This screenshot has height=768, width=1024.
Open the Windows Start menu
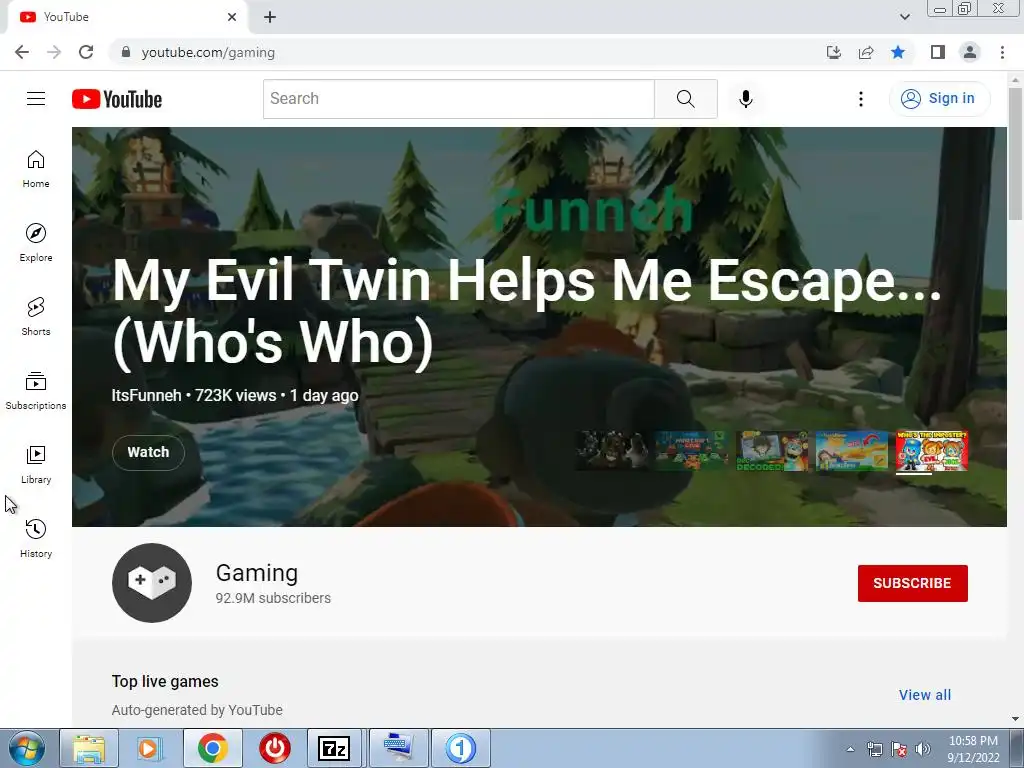(x=25, y=748)
